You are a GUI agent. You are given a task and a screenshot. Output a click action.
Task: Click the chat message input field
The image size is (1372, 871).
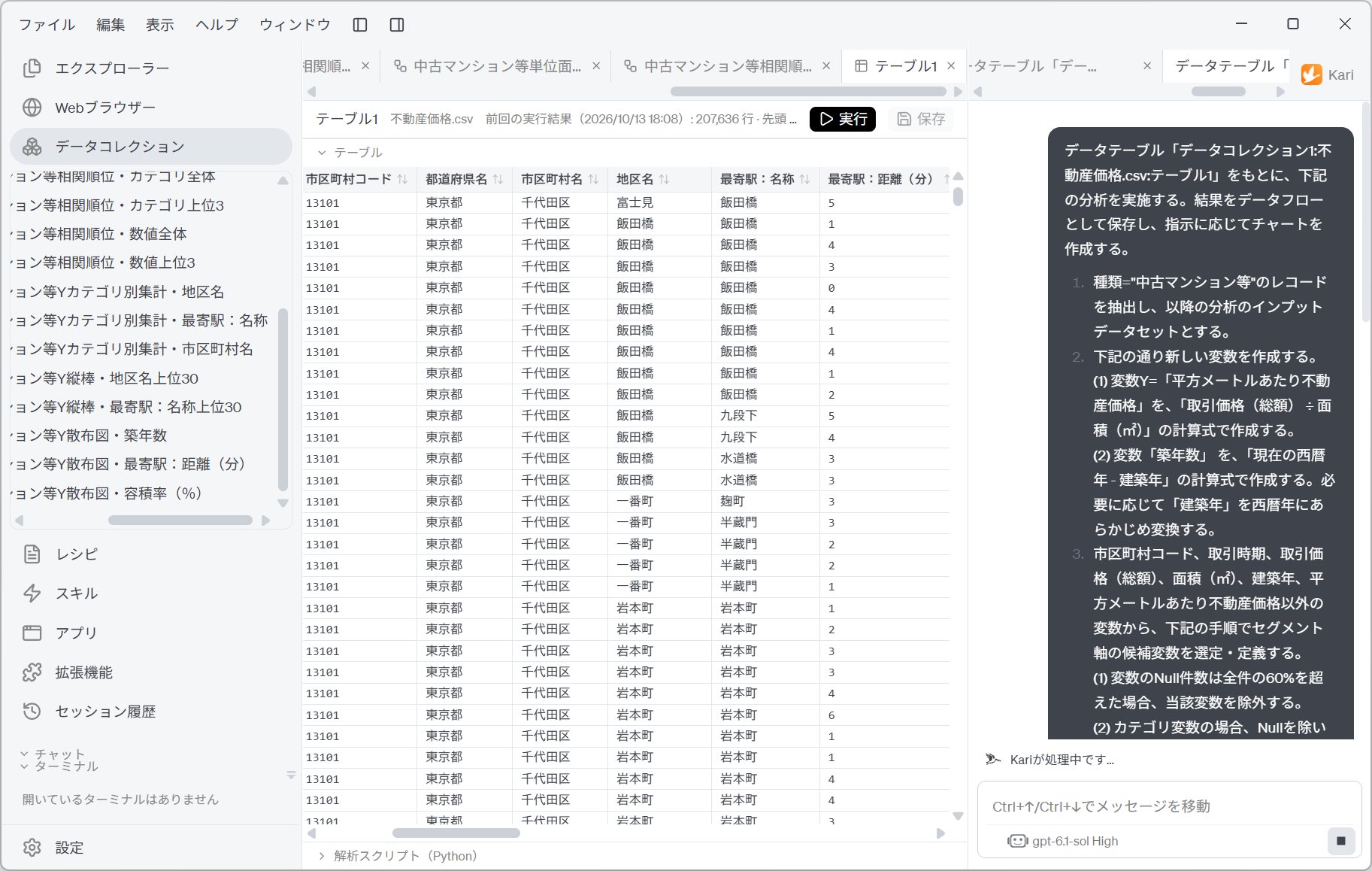coord(1169,806)
